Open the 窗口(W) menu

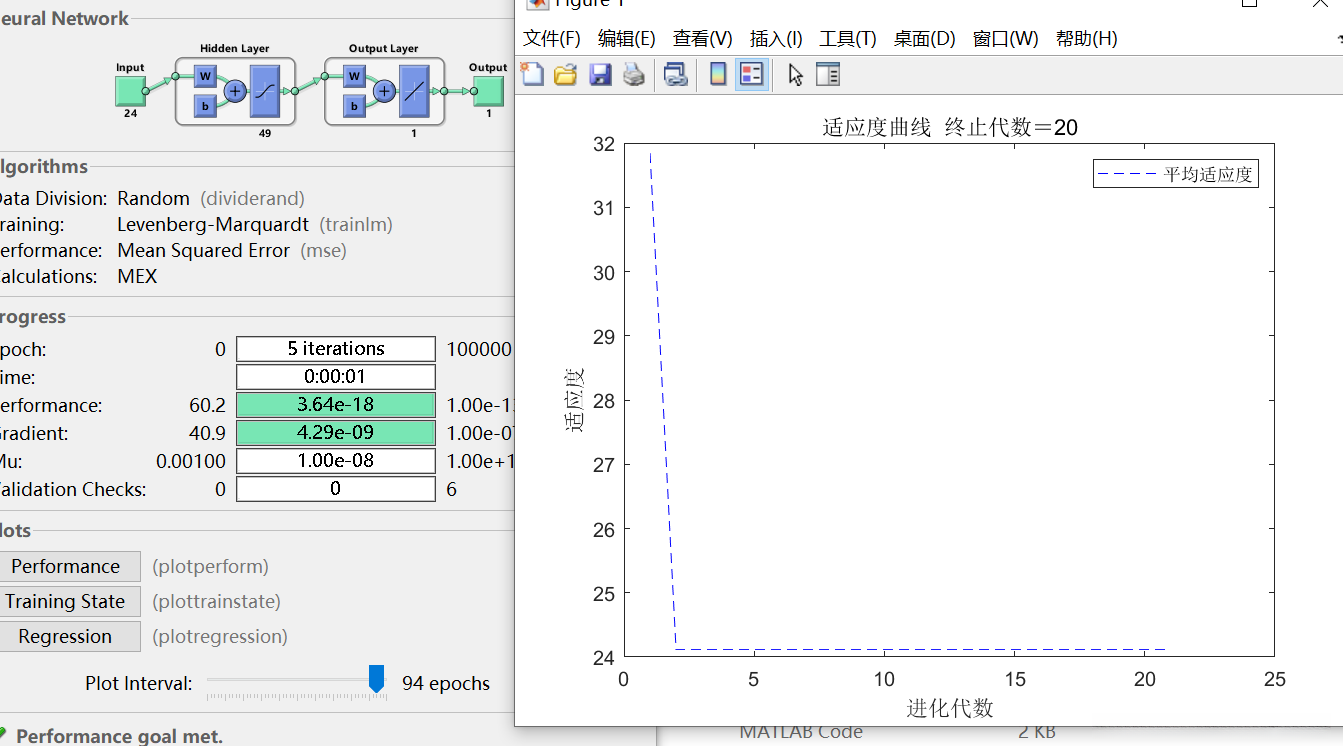(x=1006, y=39)
